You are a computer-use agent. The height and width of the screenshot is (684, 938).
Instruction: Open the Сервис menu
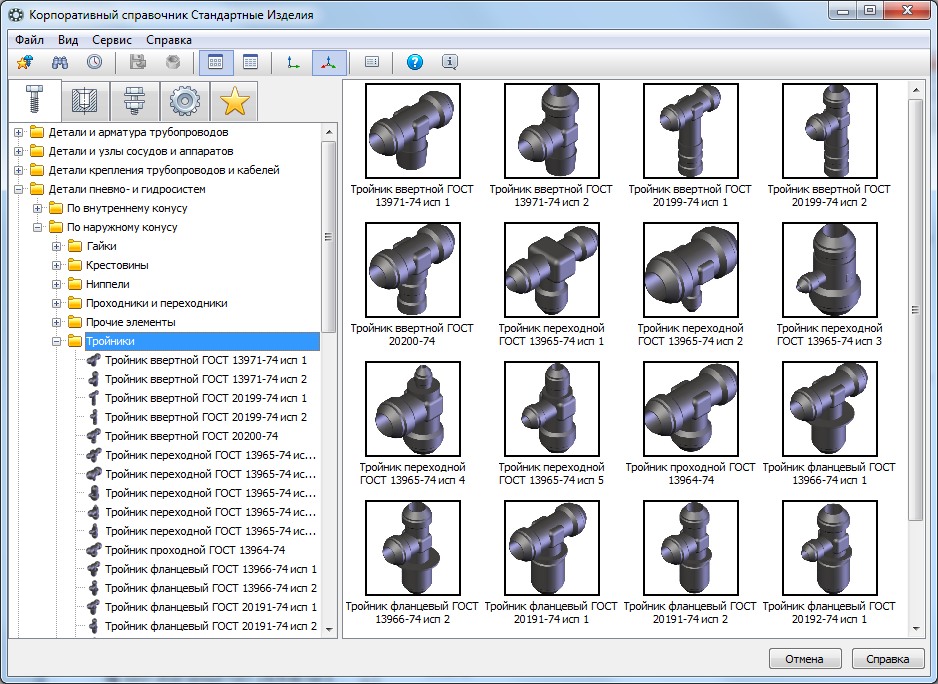(x=111, y=40)
